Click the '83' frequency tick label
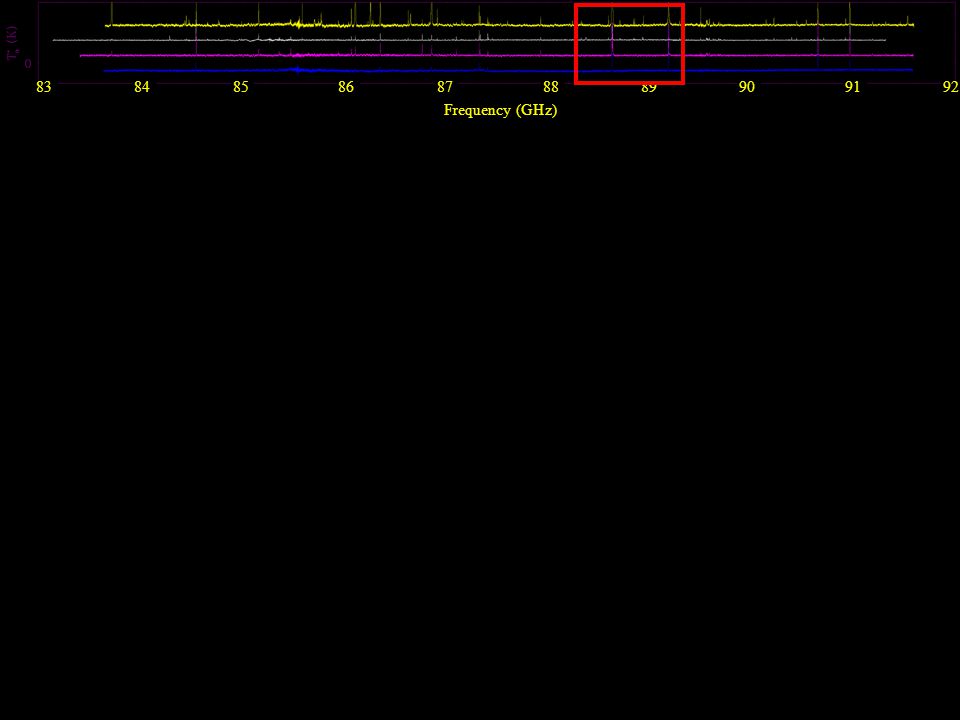This screenshot has width=960, height=720. (43, 87)
